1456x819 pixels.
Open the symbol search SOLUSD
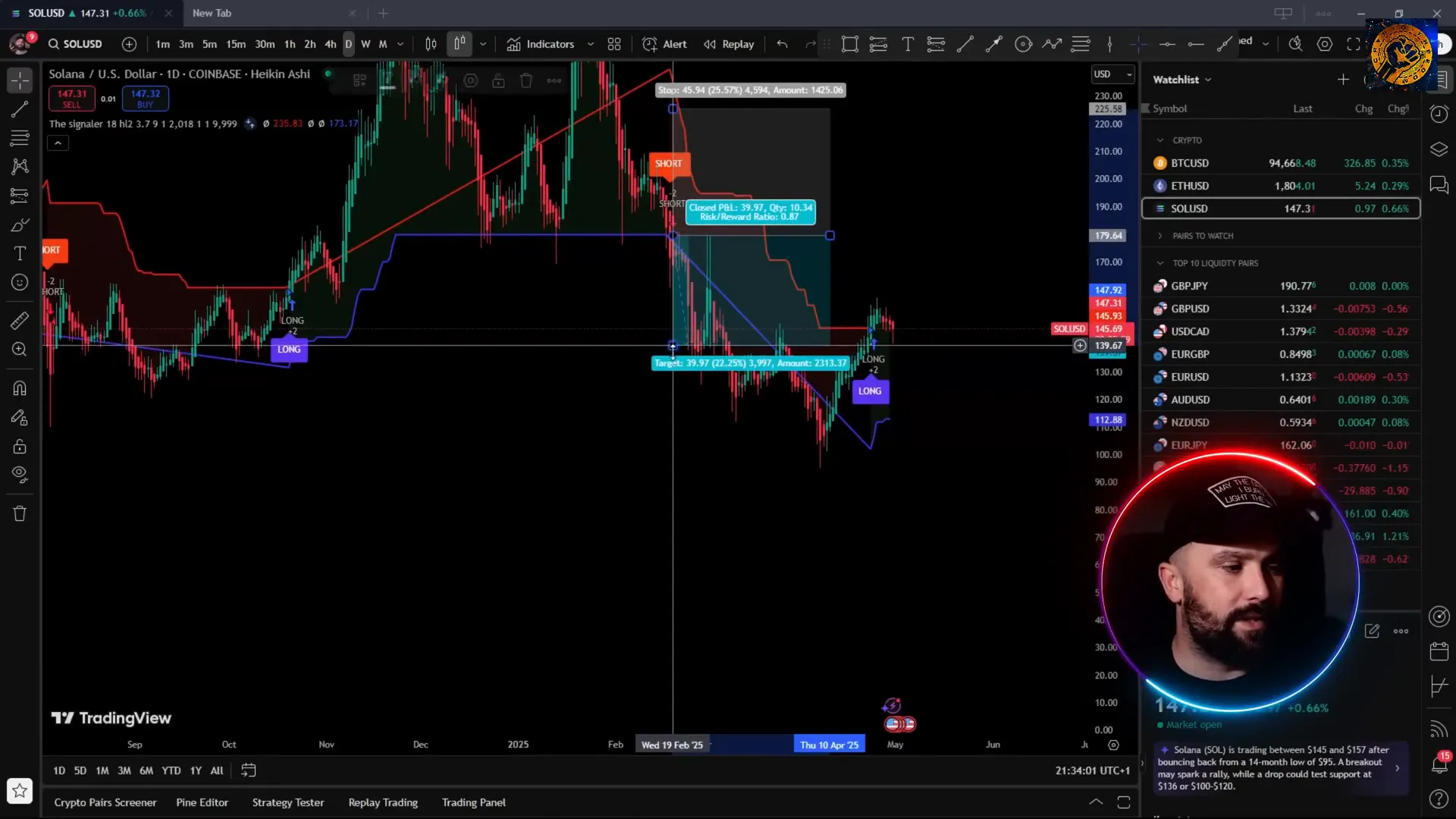coord(75,44)
